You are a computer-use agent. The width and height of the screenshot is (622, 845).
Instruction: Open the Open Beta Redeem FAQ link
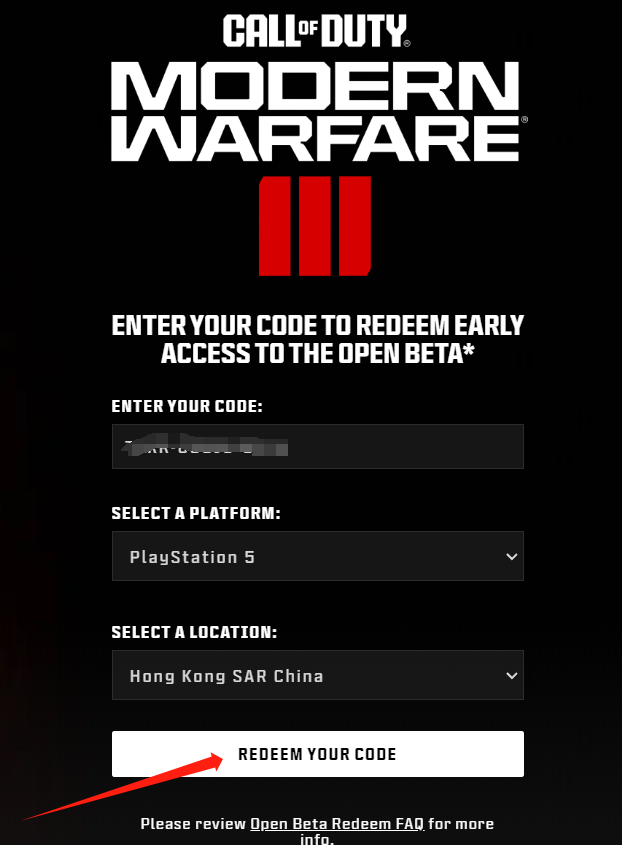tap(337, 823)
